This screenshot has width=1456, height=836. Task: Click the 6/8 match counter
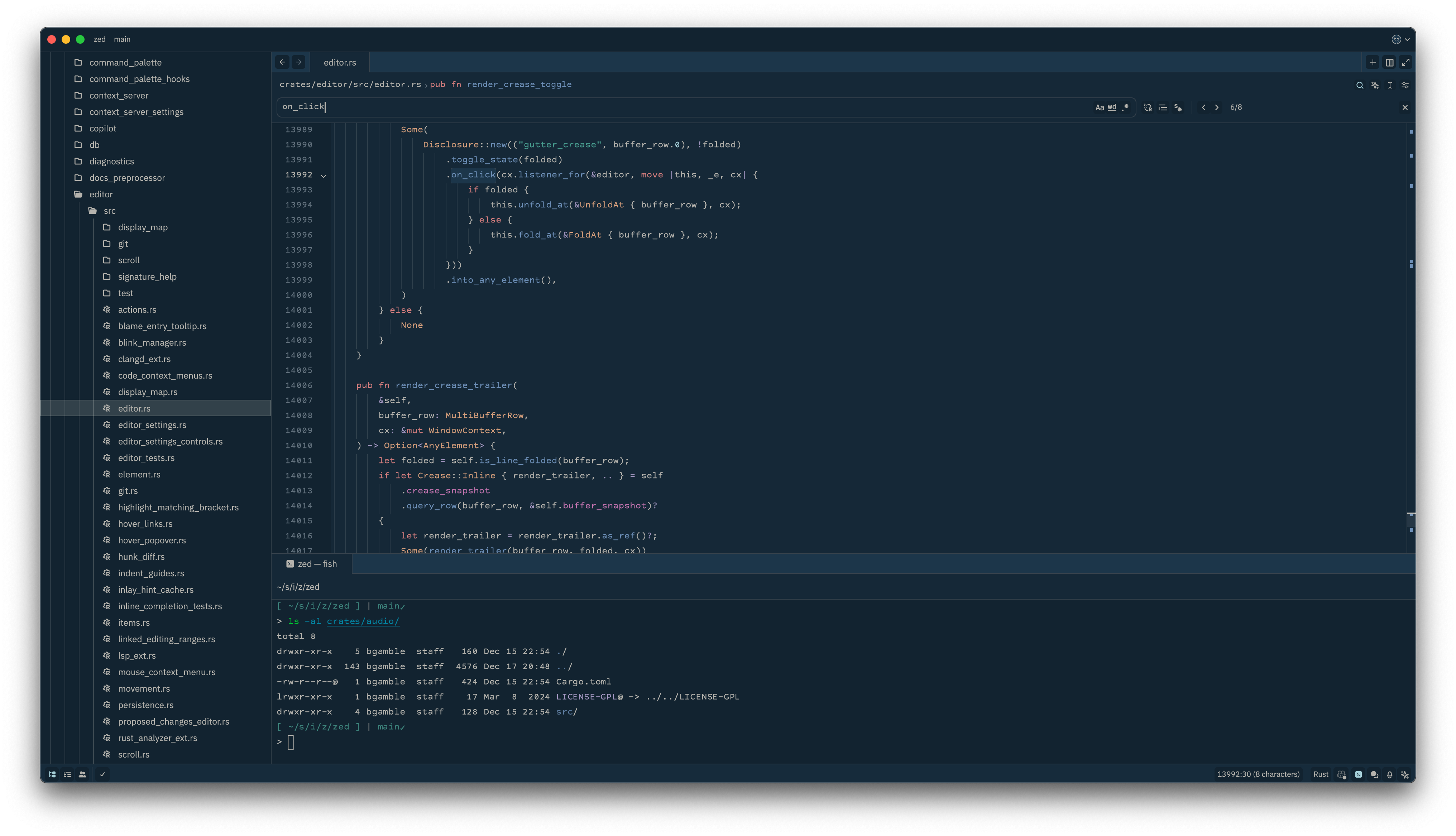1236,107
